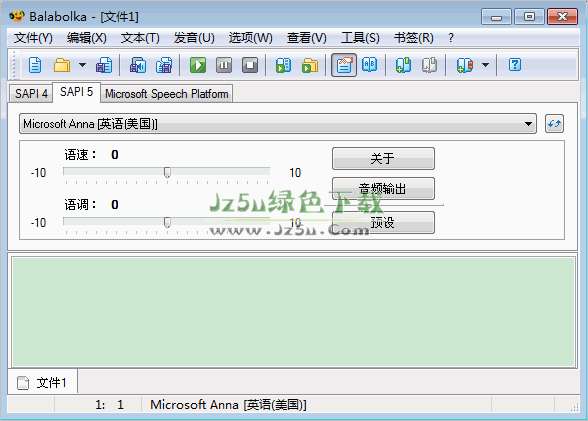The image size is (588, 421).
Task: Switch to Microsoft Speech Platform tab
Action: click(166, 94)
